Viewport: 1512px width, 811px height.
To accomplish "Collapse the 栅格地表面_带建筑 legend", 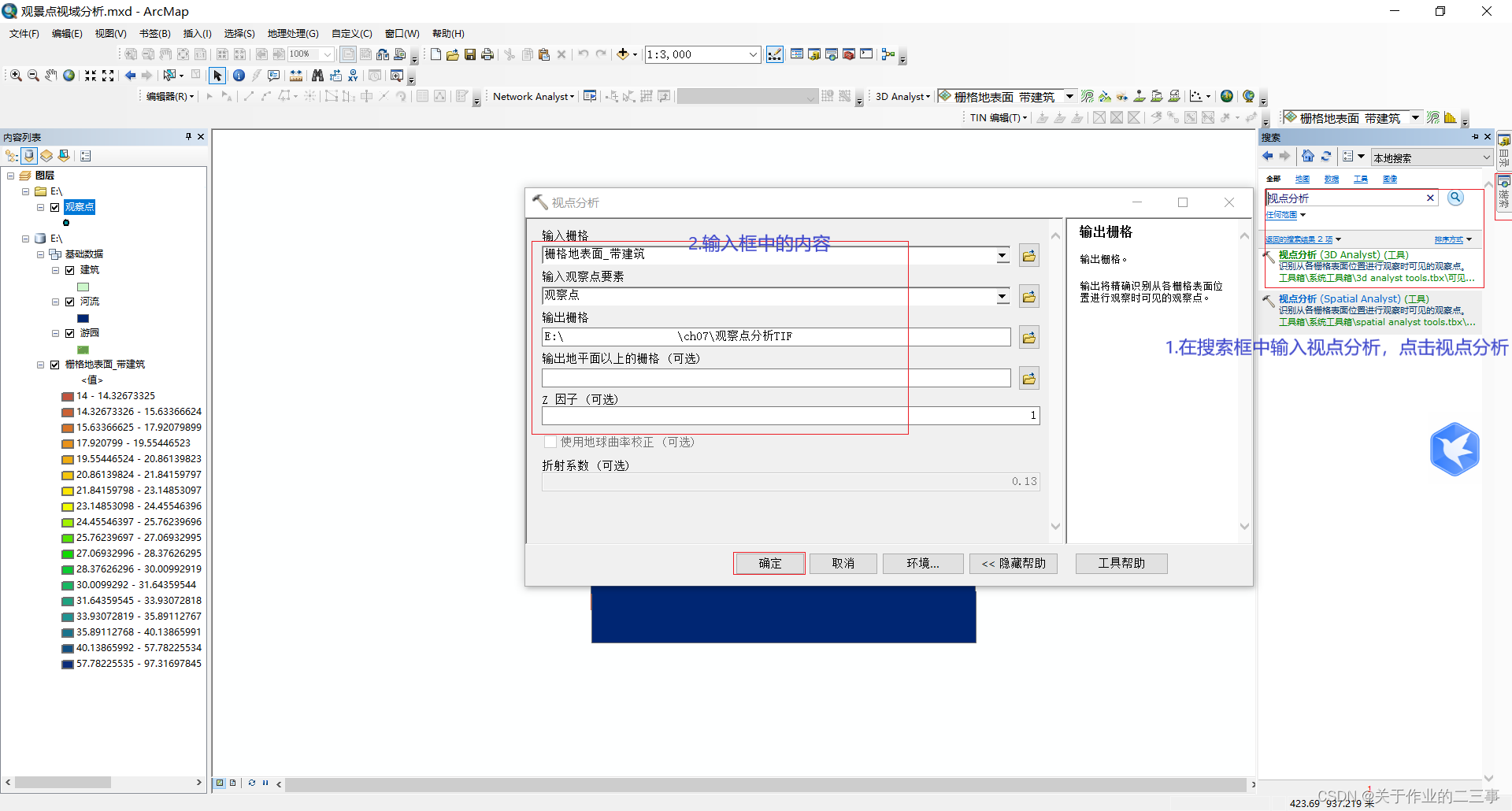I will pos(40,365).
